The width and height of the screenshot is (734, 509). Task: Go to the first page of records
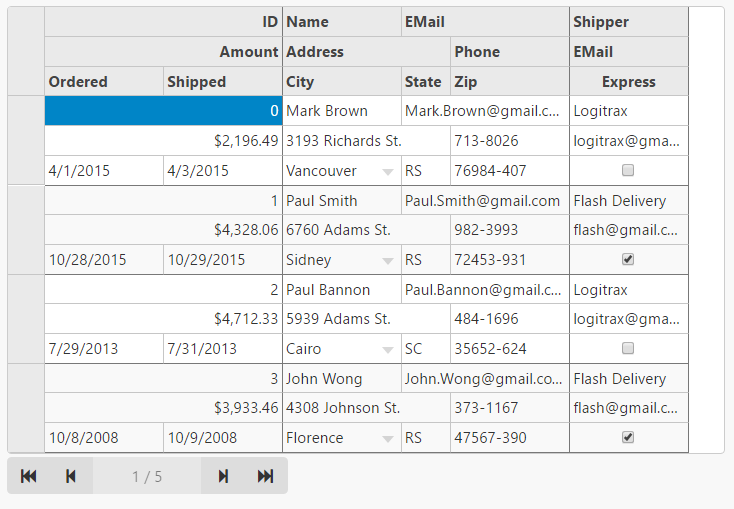click(29, 476)
